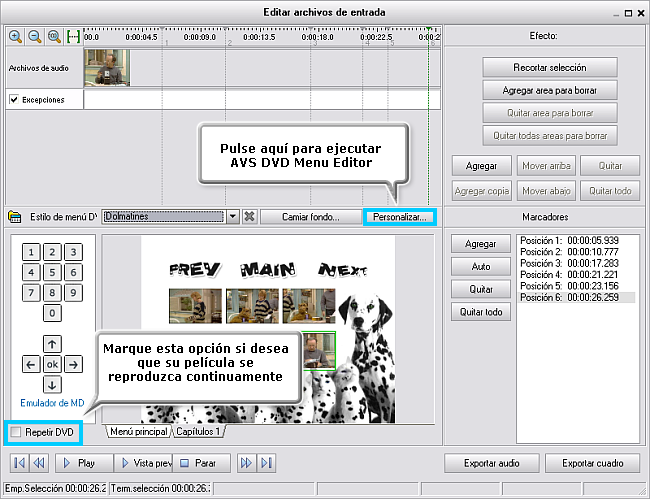Click number 9 on remote emulator
Viewport: 650px width, 499px height.
pos(73,293)
